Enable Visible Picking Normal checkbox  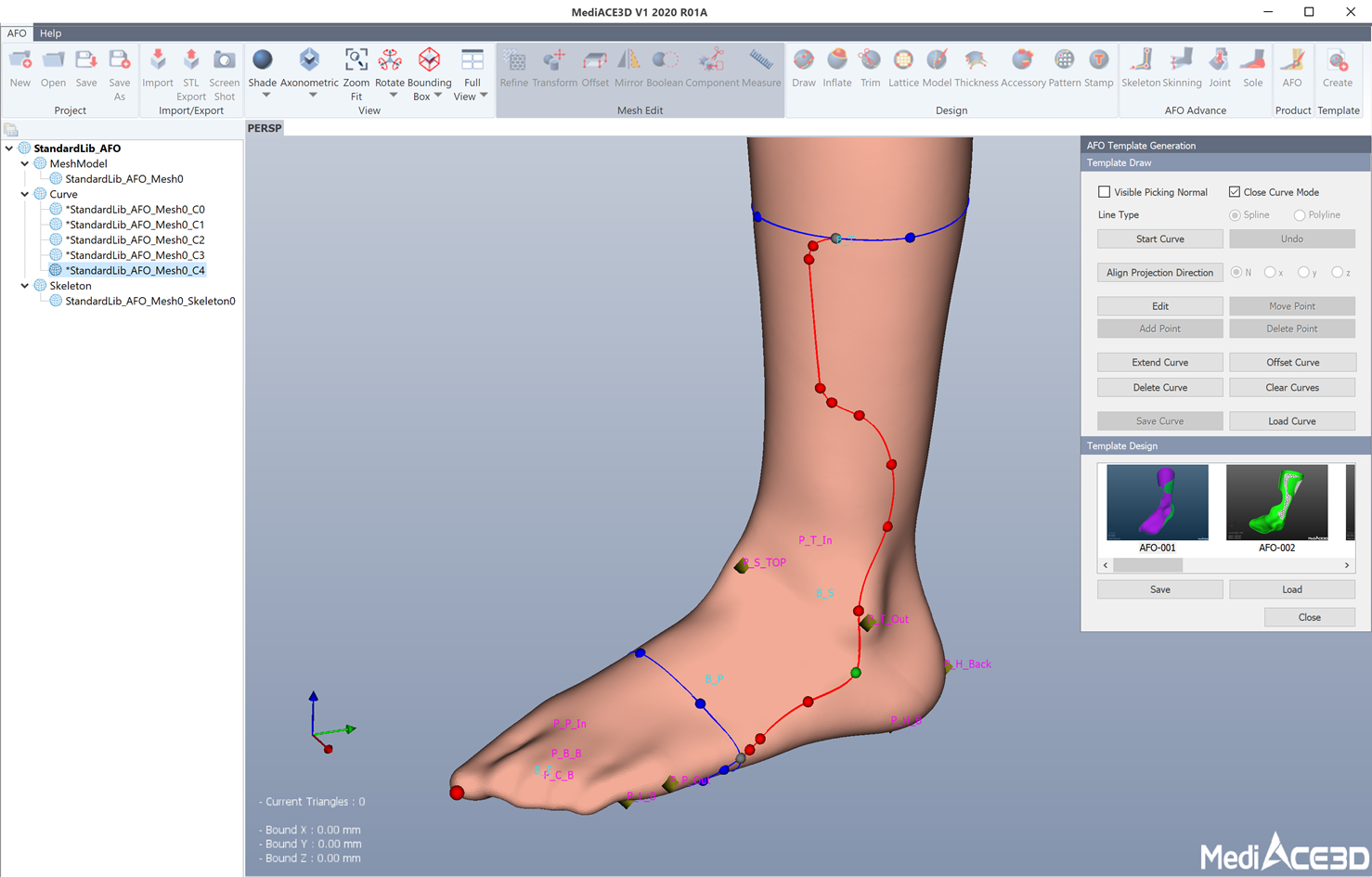click(x=1104, y=192)
